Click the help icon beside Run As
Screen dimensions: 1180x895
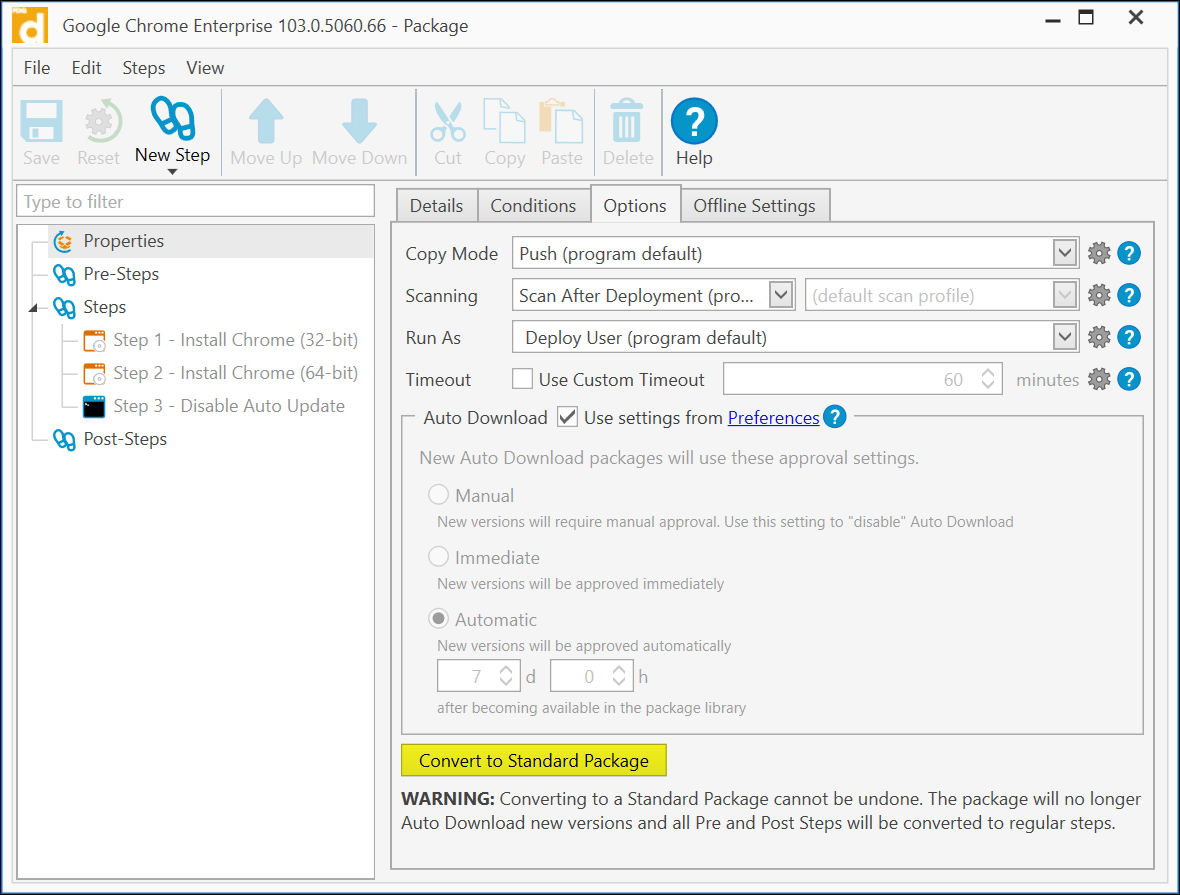point(1129,338)
